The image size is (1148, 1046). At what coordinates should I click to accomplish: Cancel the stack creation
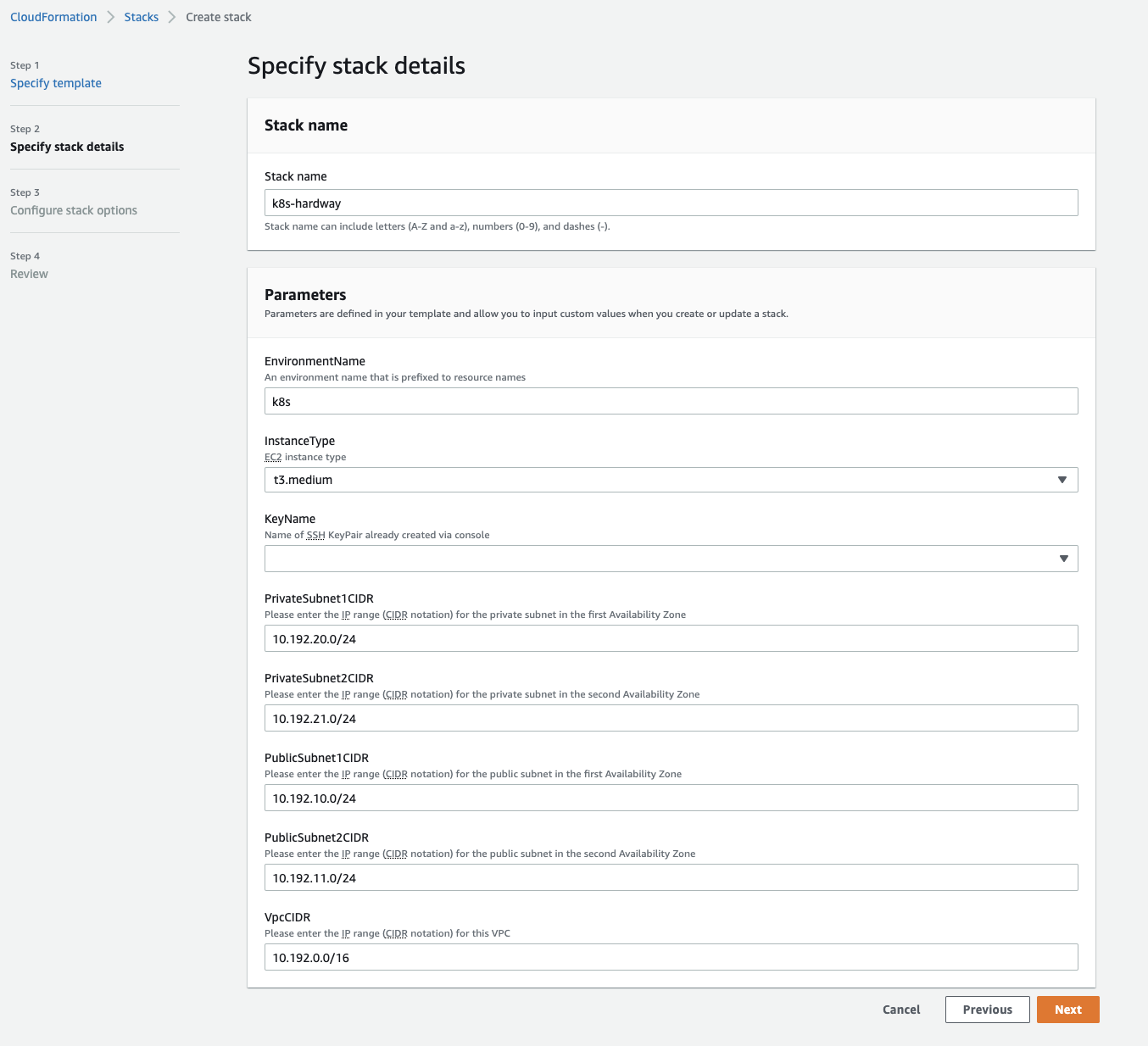900,1010
